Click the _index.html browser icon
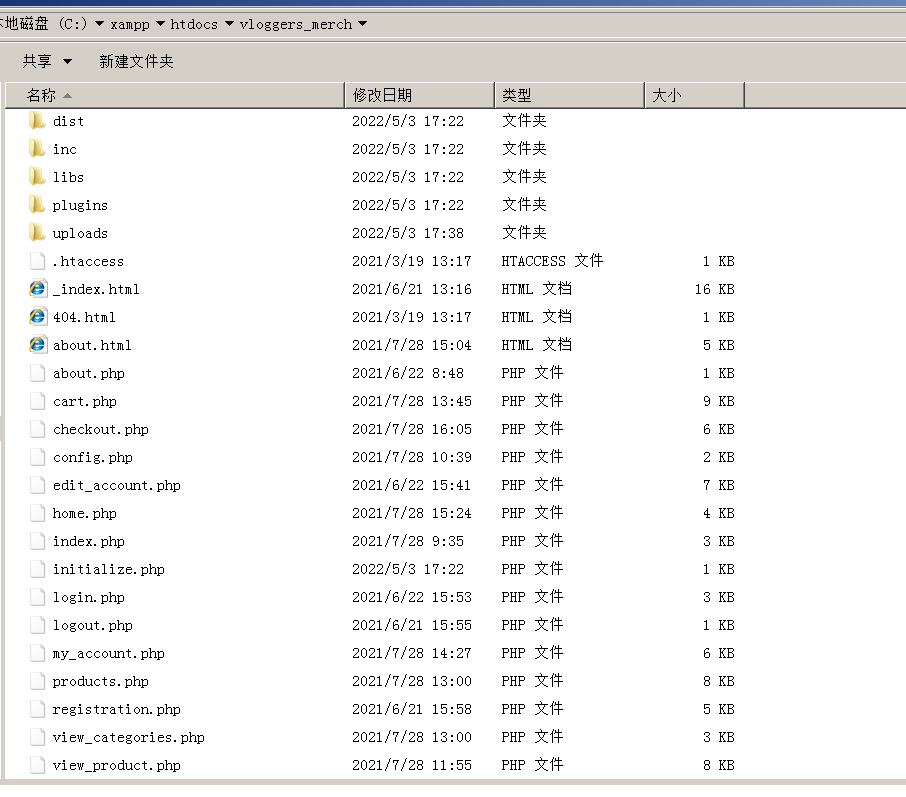This screenshot has width=906, height=797. [x=37, y=289]
